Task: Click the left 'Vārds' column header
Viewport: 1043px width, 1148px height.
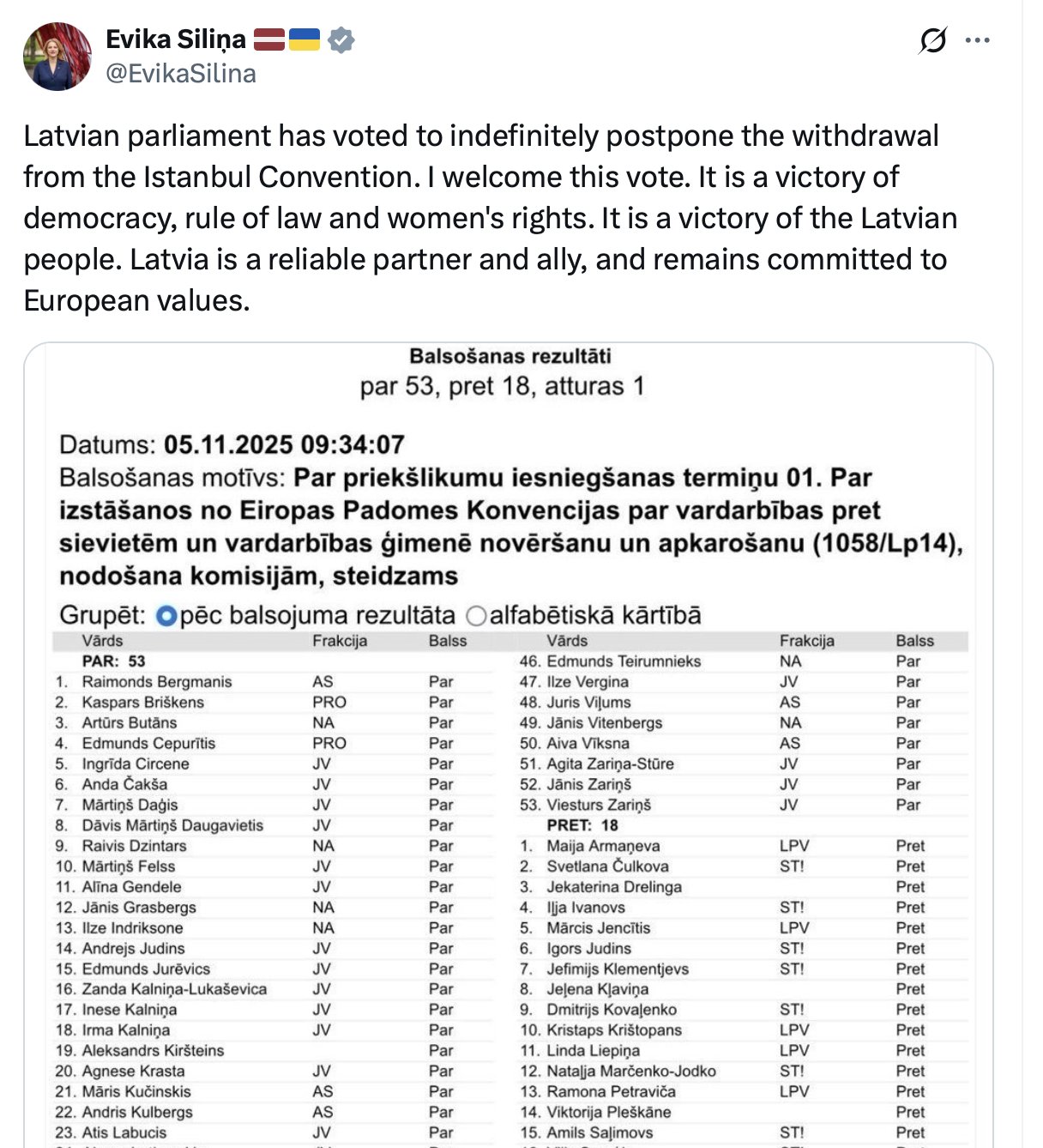Action: (102, 641)
